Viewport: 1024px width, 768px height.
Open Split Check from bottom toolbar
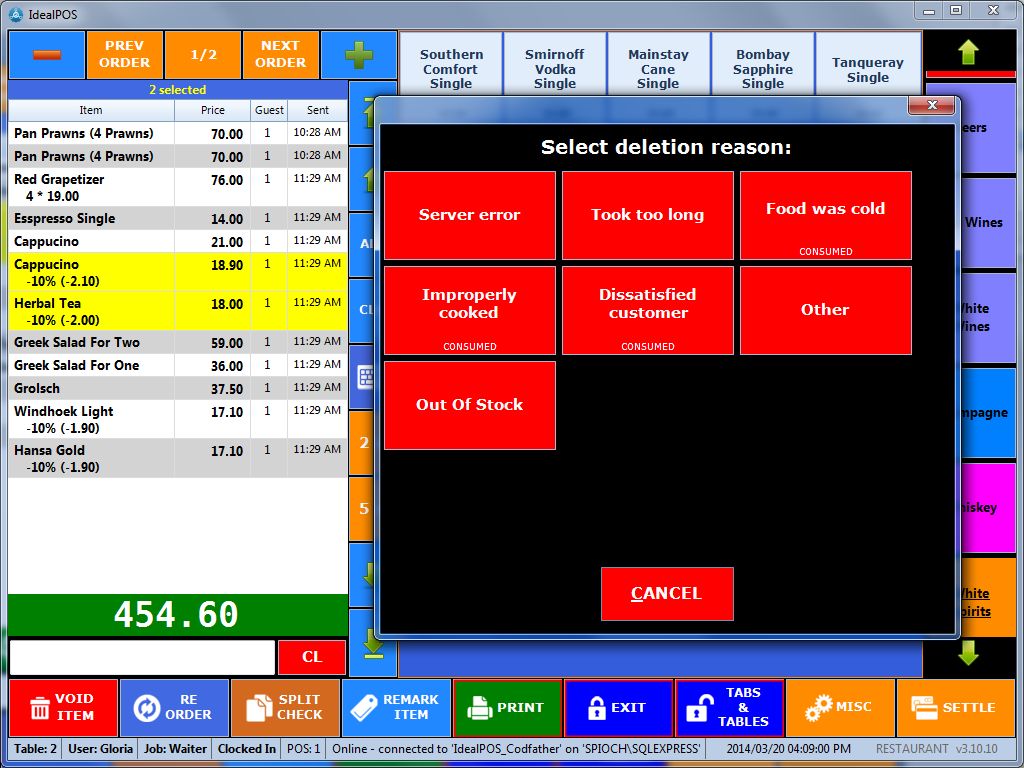[x=285, y=707]
